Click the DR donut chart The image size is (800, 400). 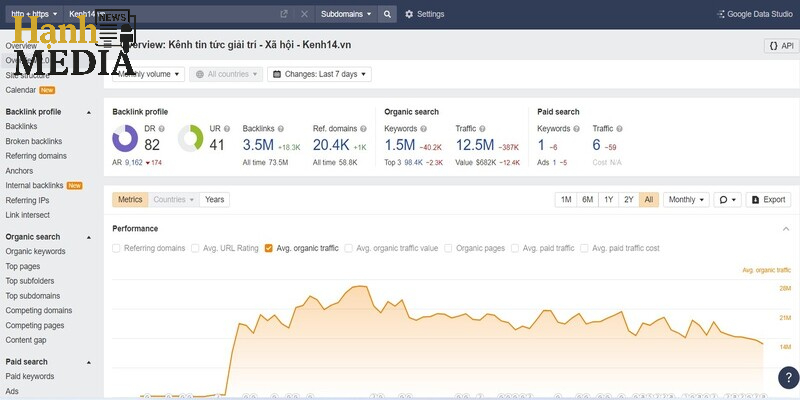click(x=125, y=138)
